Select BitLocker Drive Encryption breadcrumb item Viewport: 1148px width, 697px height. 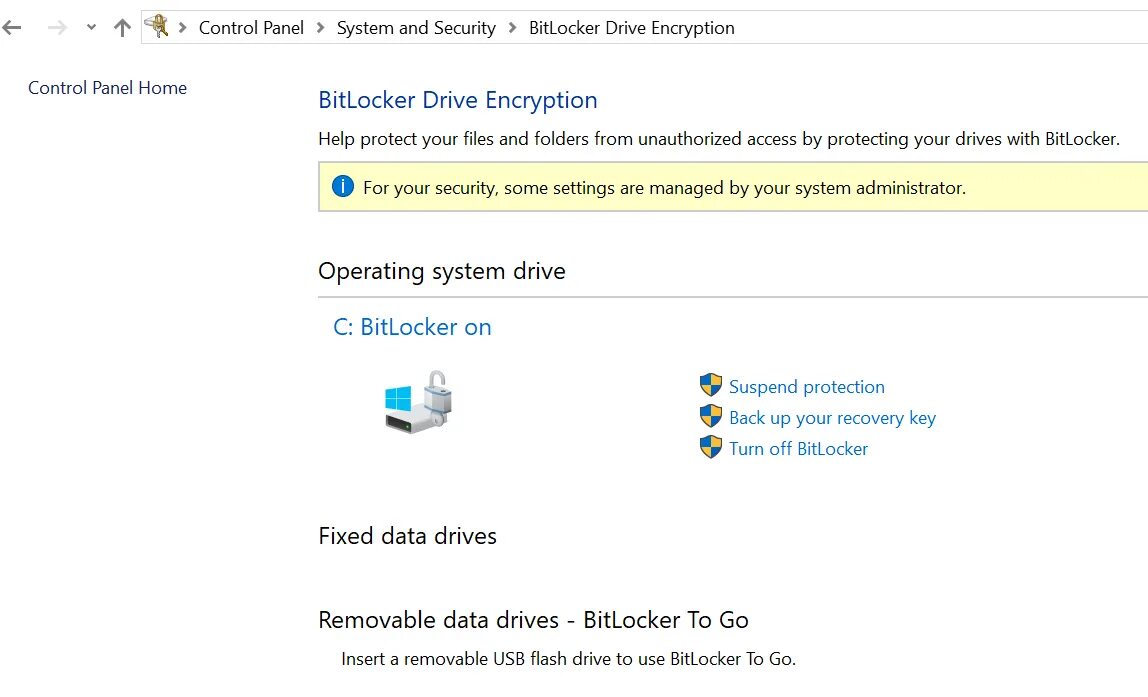(x=632, y=28)
